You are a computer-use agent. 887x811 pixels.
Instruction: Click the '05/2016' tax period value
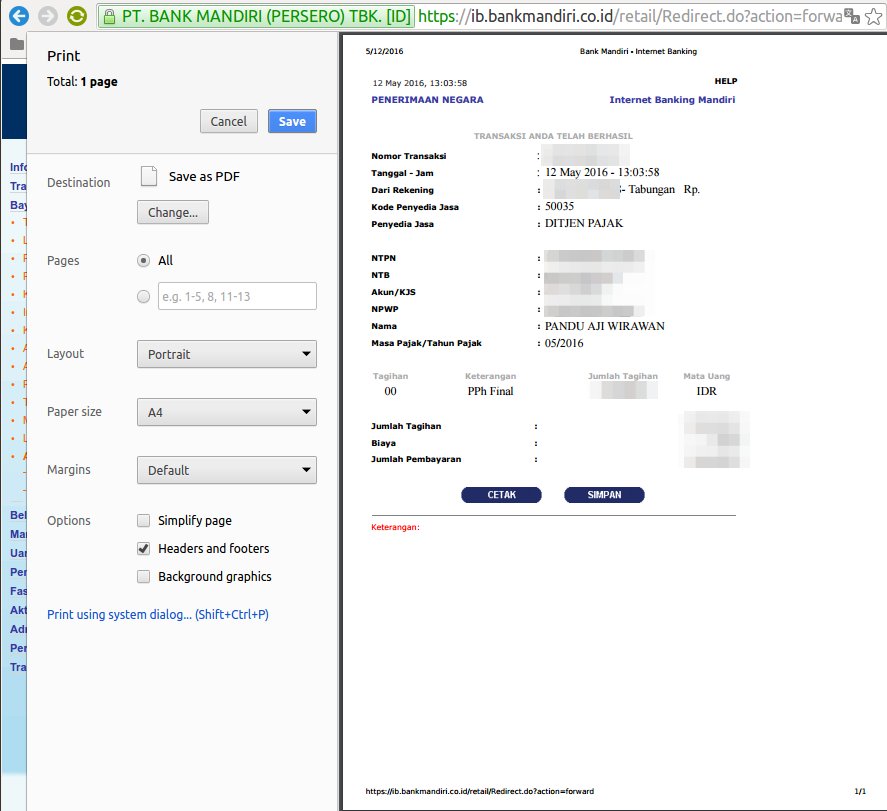564,343
